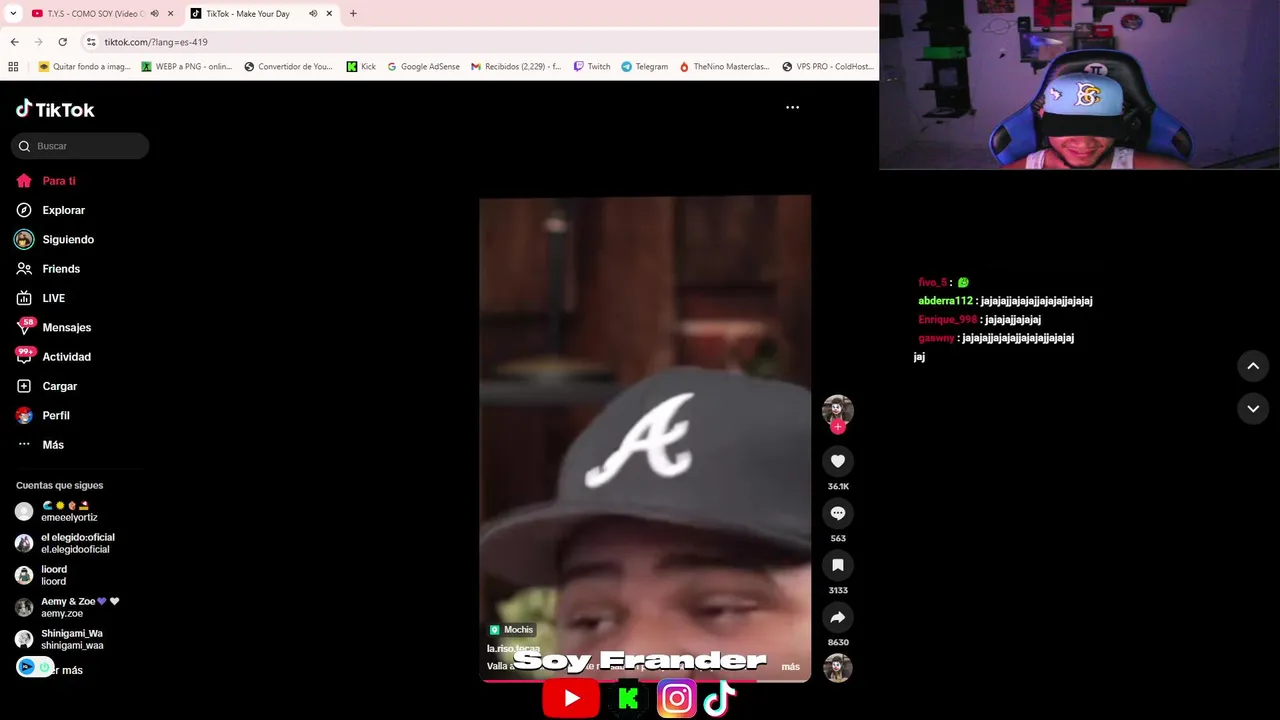Open the la.riso.tecaa creator username
Viewport: 1280px width, 720px height.
(513, 649)
